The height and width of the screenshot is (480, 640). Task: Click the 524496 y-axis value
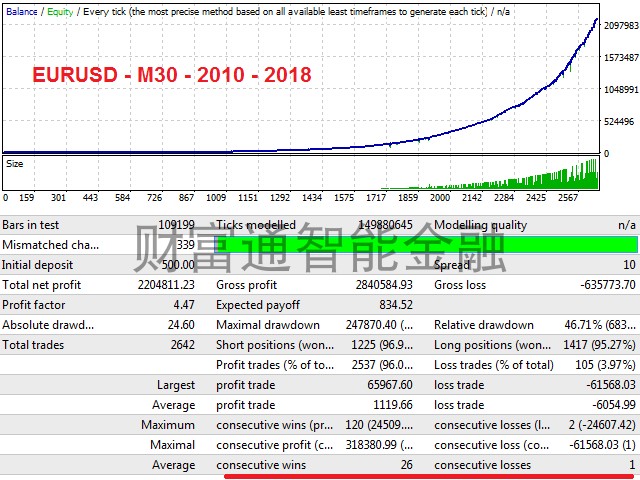(x=619, y=121)
